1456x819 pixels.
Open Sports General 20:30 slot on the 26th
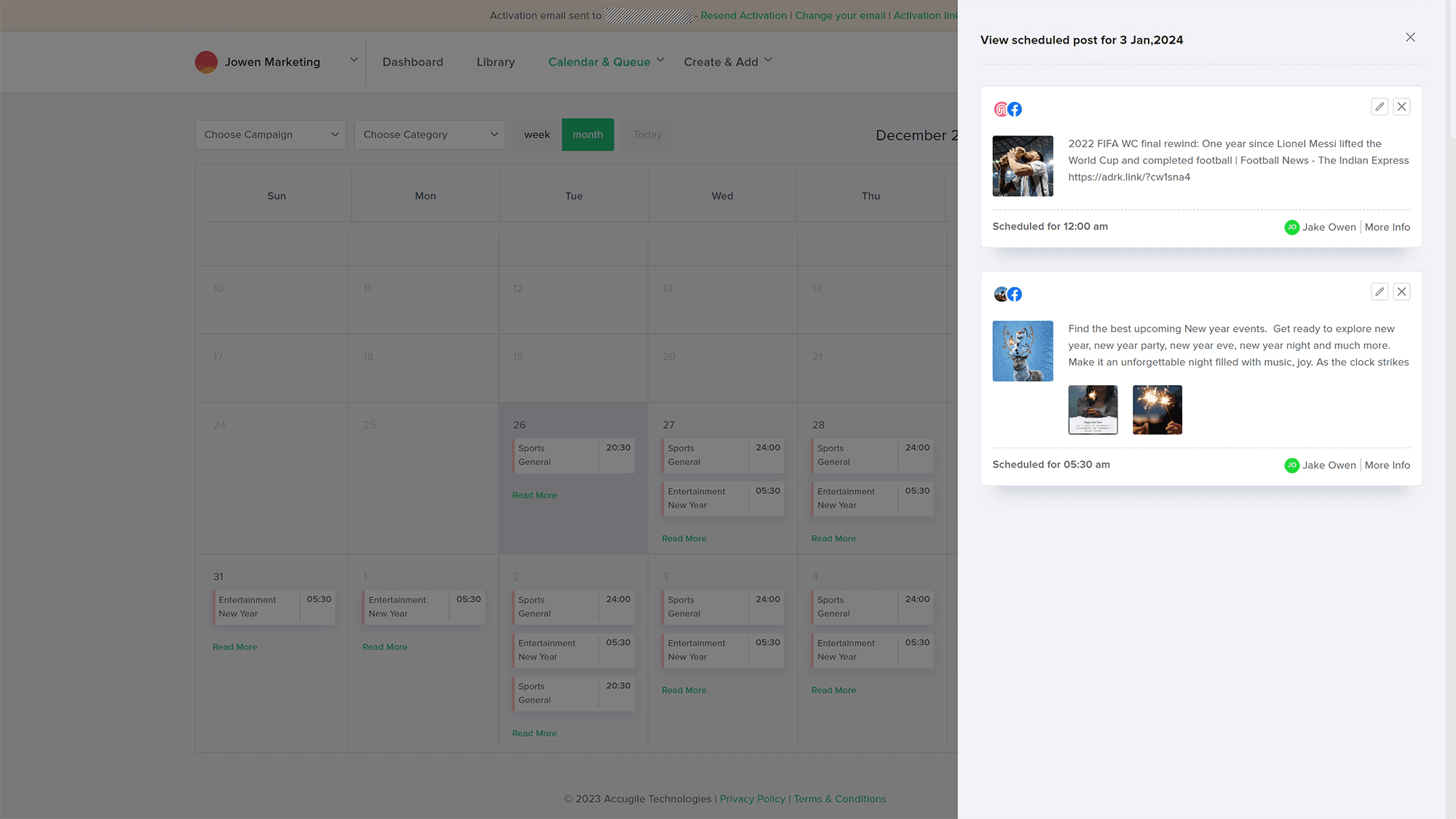pos(574,456)
